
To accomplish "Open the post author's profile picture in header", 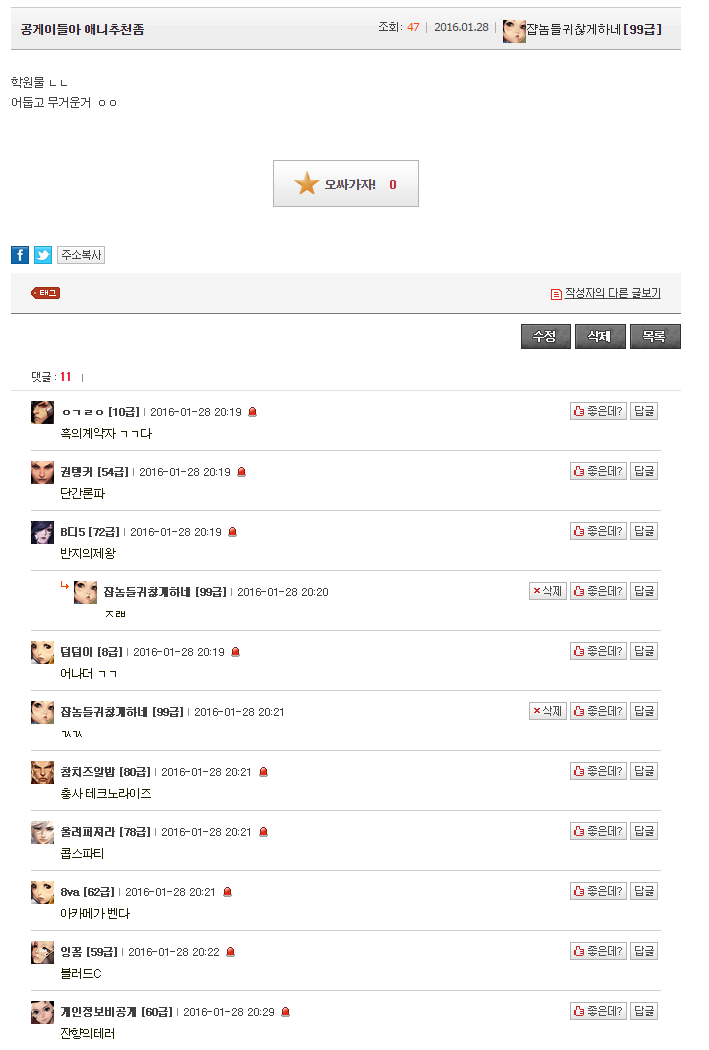I will [514, 31].
